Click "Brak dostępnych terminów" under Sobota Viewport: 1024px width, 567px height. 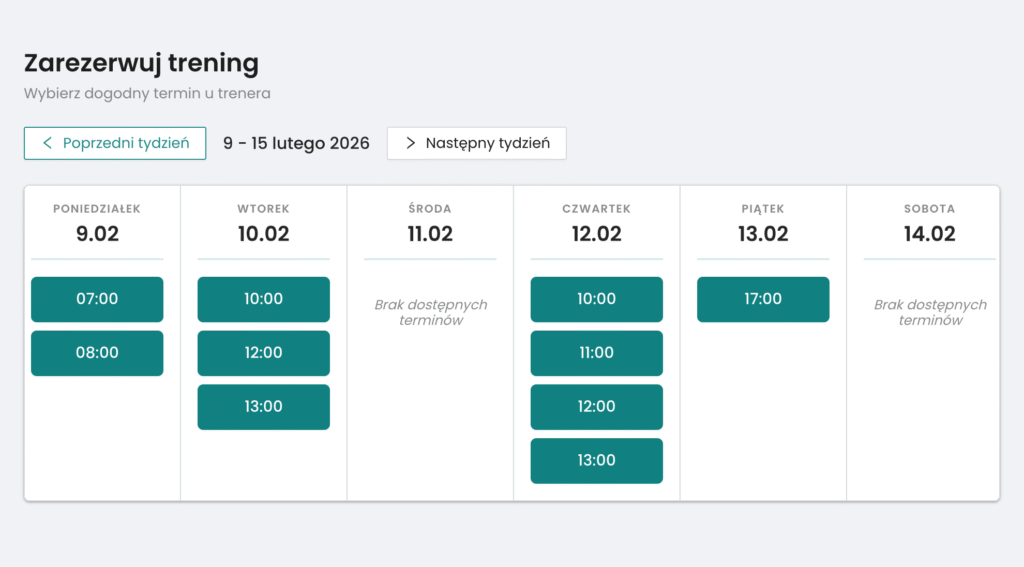pos(930,312)
